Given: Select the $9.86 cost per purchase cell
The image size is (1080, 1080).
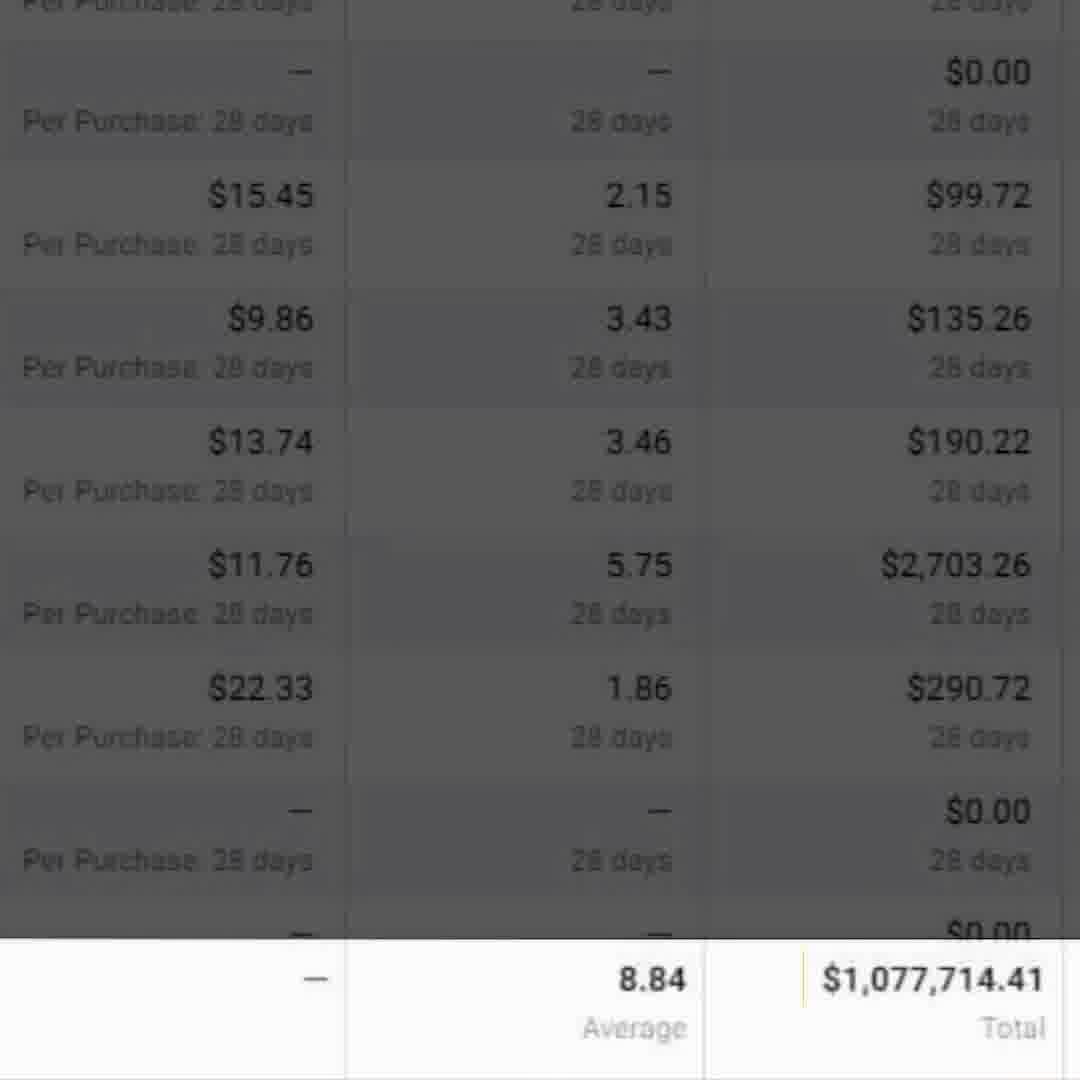Looking at the screenshot, I should [x=271, y=318].
